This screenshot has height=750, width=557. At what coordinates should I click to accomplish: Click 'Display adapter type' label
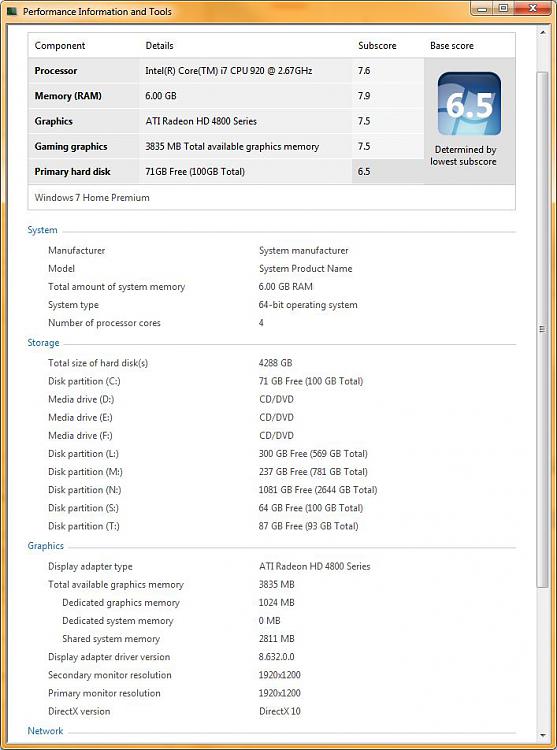[x=90, y=567]
